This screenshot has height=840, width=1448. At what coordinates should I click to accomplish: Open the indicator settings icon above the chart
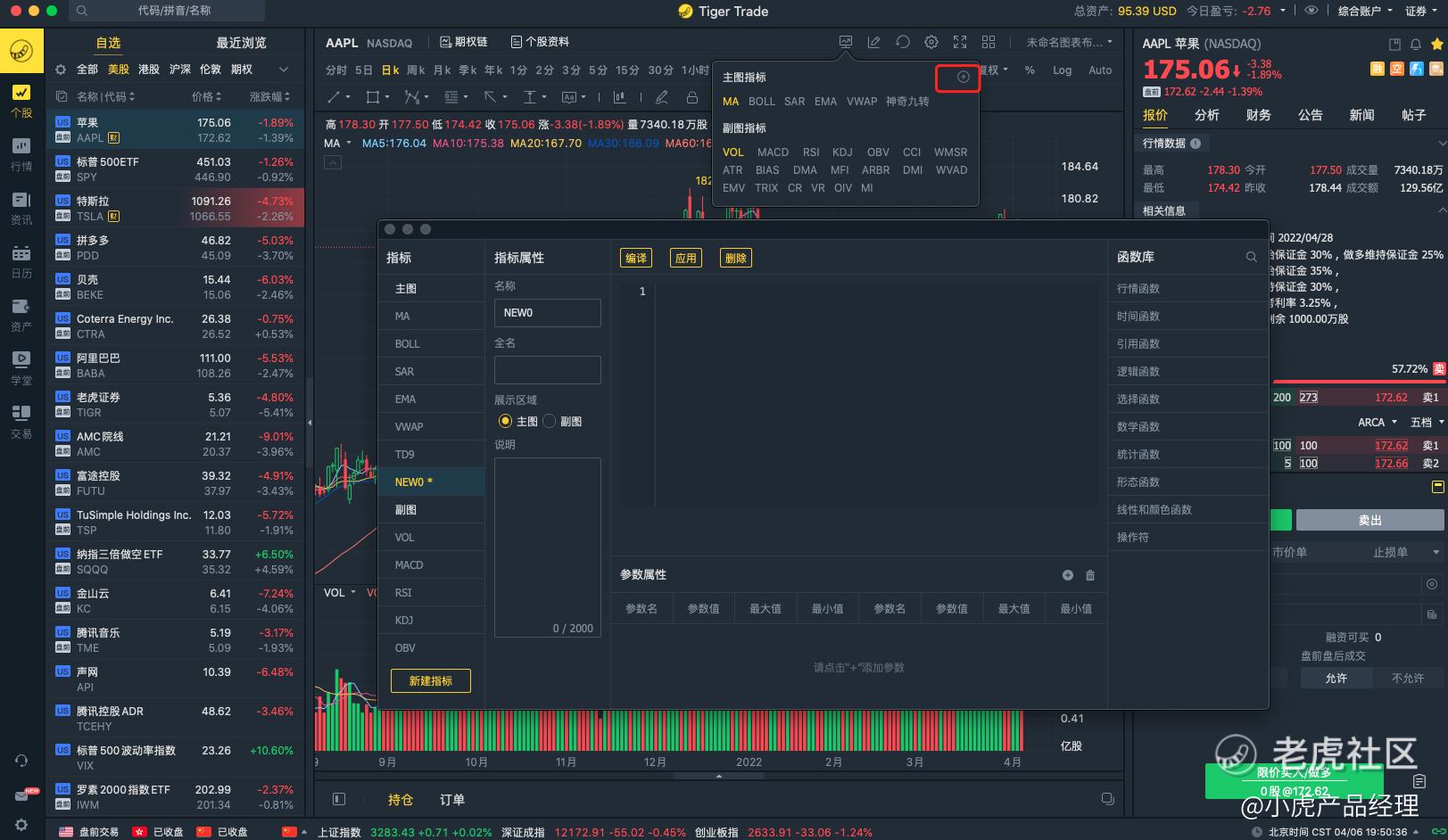point(846,41)
